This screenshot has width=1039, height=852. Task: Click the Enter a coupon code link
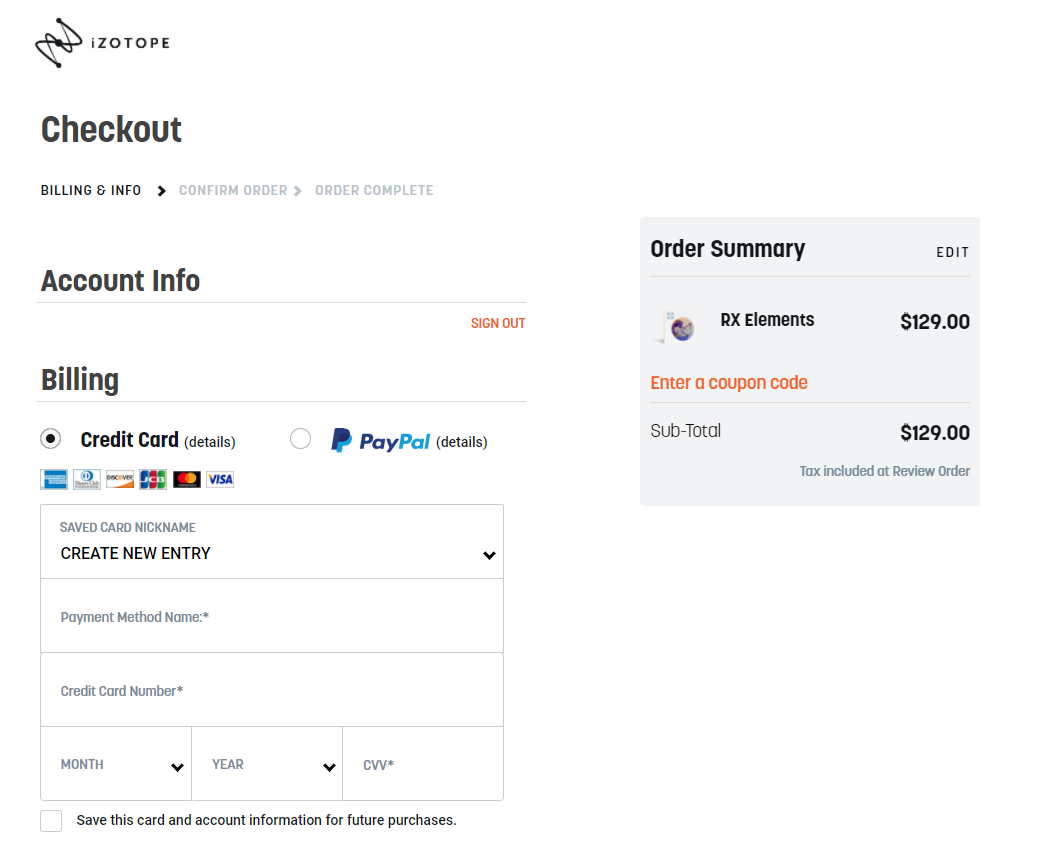[729, 383]
